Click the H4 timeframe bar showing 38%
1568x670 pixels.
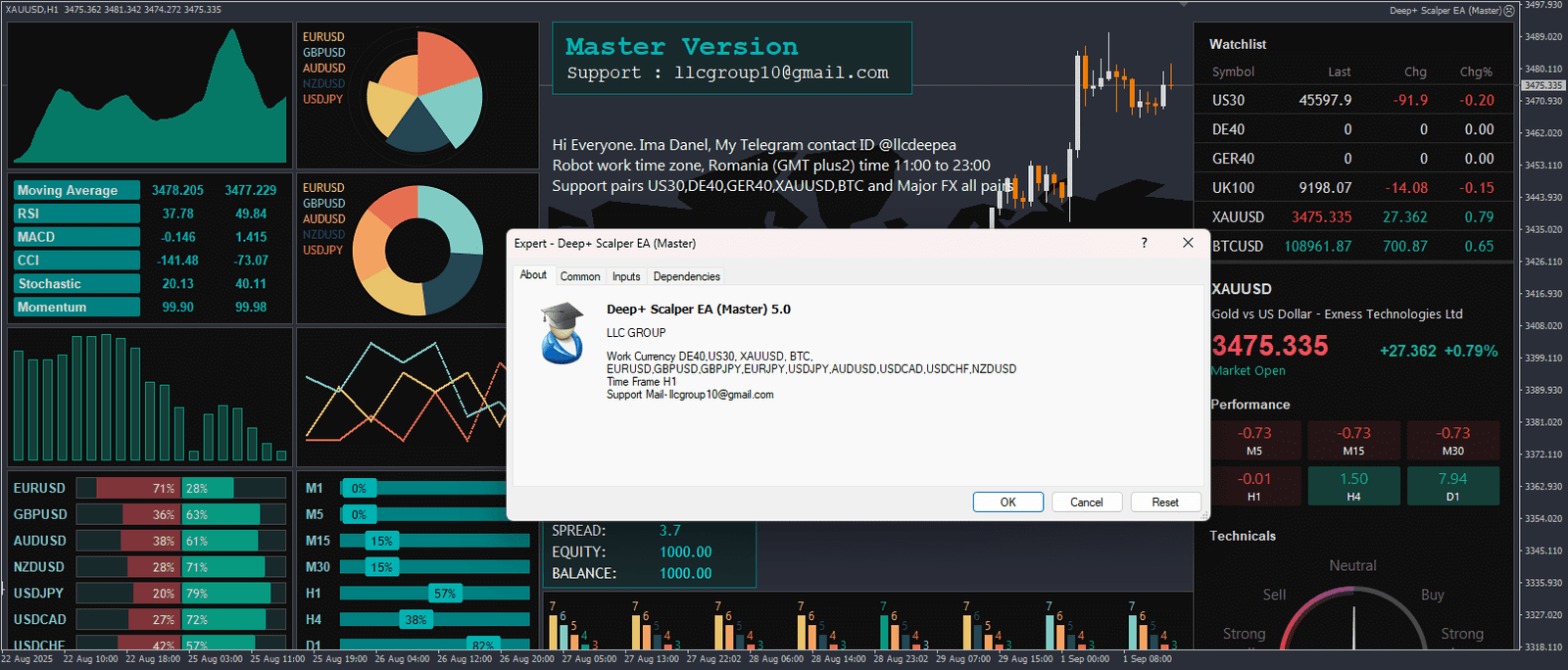pyautogui.click(x=434, y=620)
